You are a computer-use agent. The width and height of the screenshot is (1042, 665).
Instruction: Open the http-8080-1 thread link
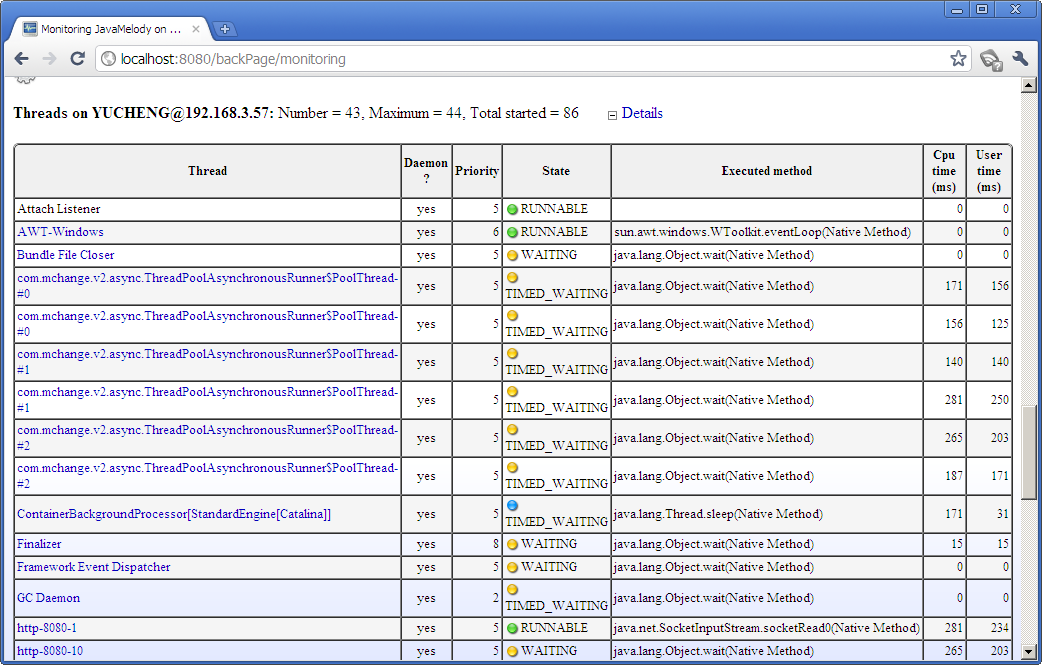coord(47,628)
